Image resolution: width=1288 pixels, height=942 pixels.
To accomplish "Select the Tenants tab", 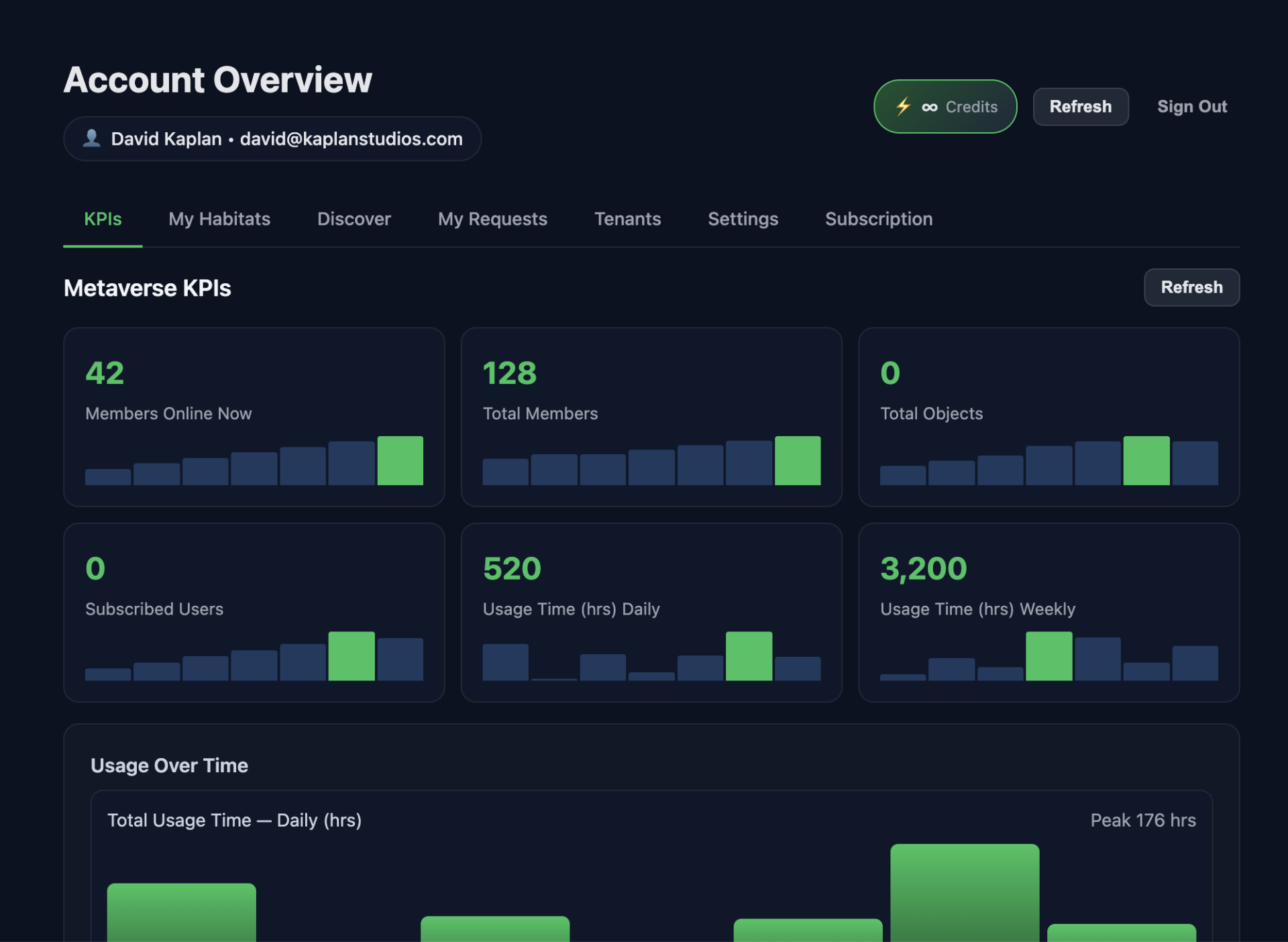I will (x=627, y=219).
